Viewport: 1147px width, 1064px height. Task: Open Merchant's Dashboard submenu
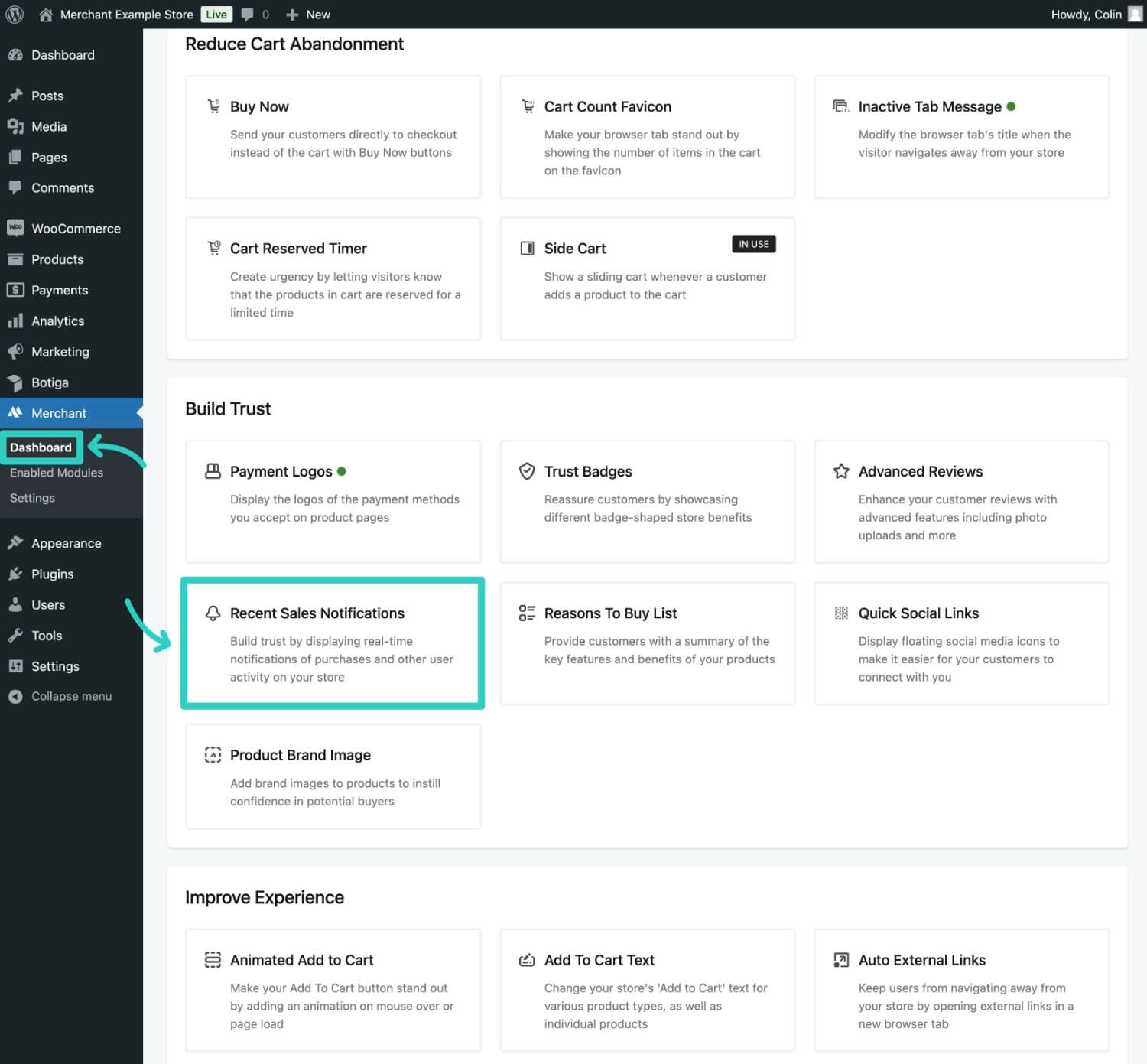click(41, 447)
